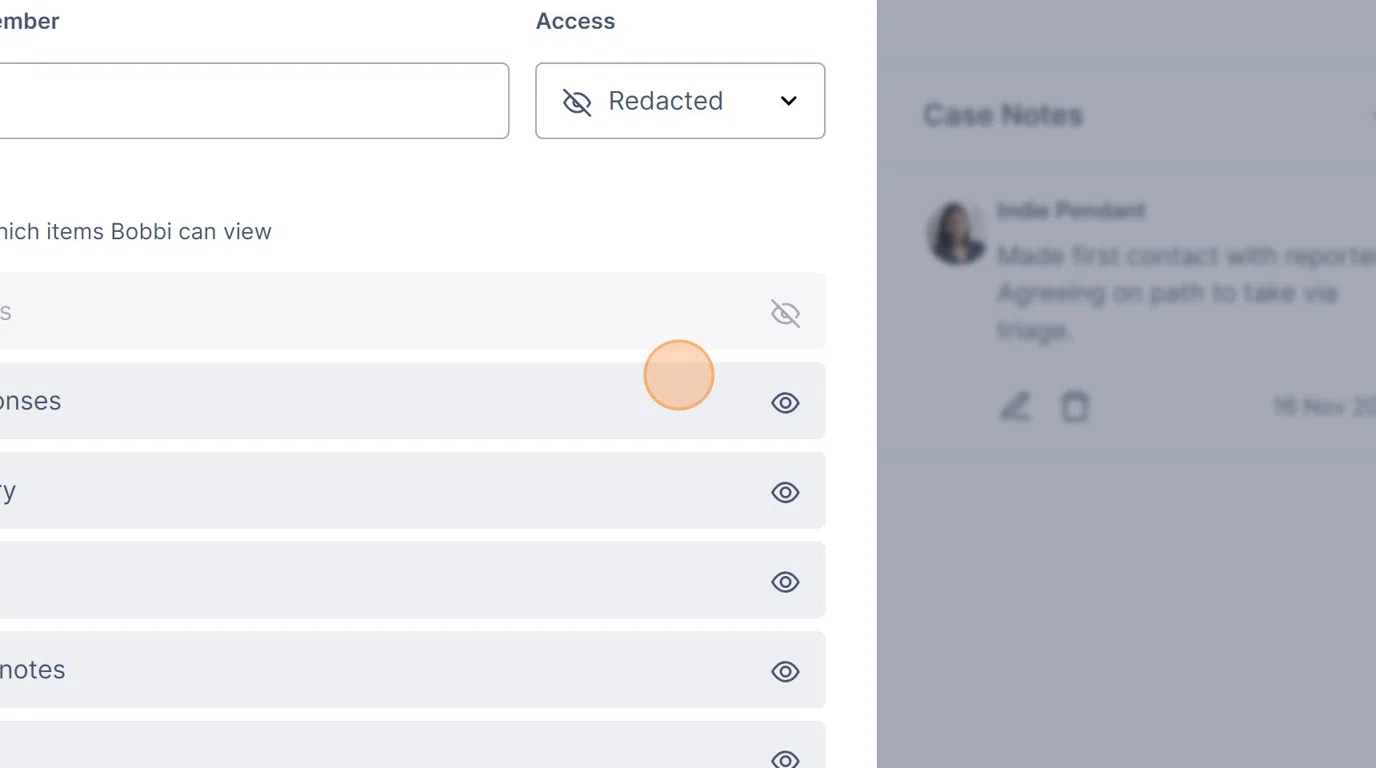1376x768 pixels.
Task: Click Indie Pendant's avatar photo
Action: click(957, 234)
